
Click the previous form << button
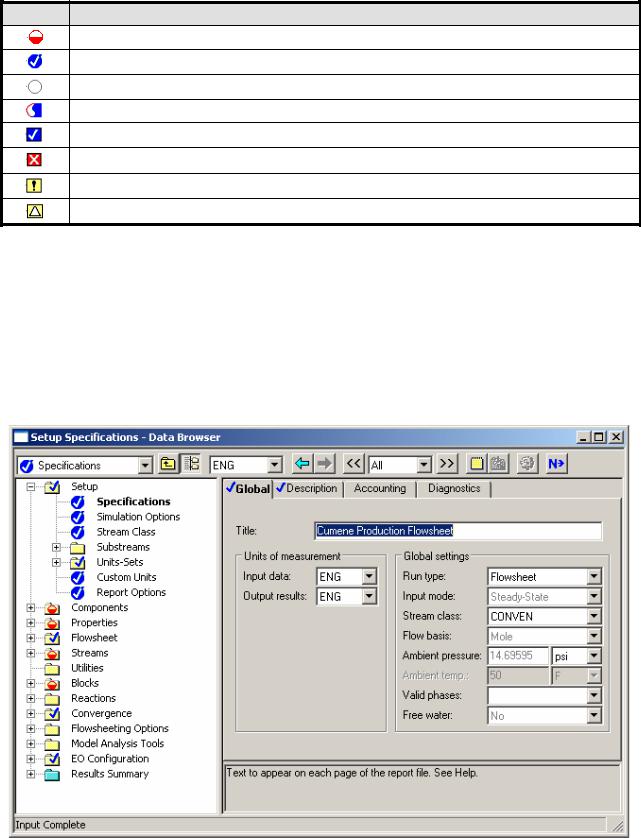[x=354, y=463]
